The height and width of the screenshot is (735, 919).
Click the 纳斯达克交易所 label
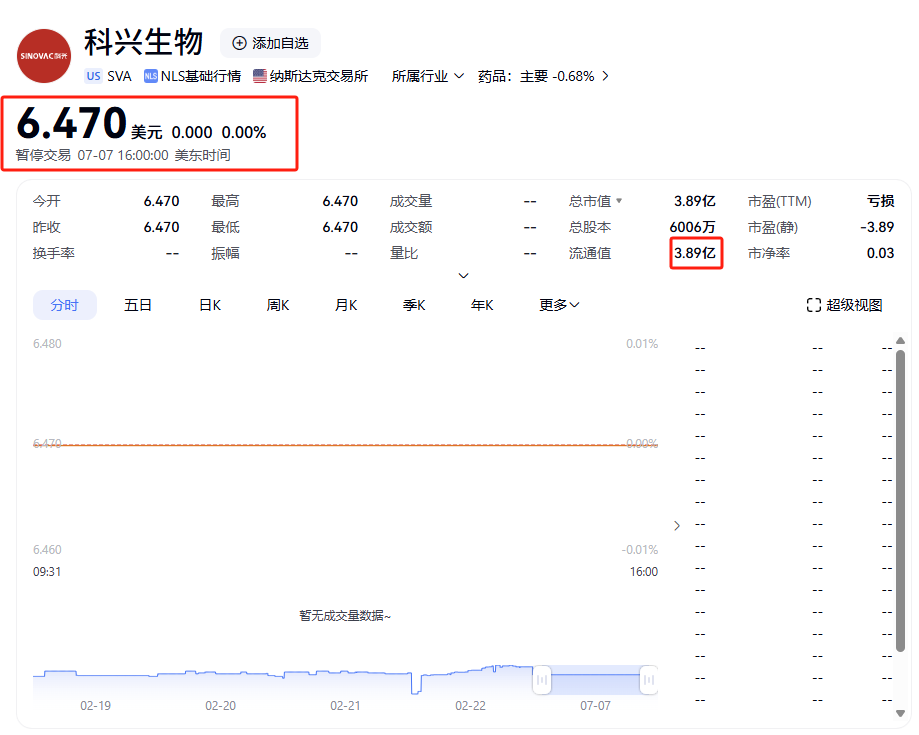pyautogui.click(x=319, y=76)
